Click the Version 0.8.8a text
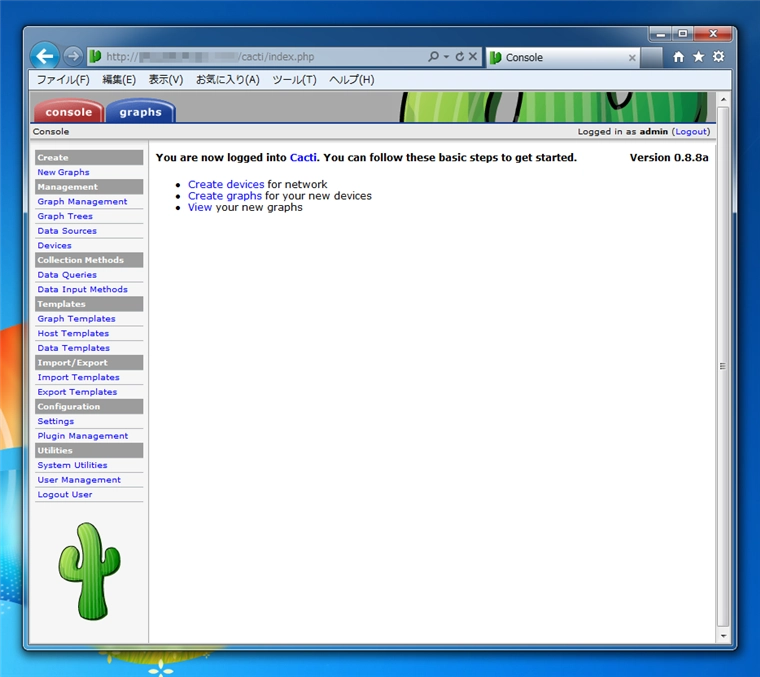 pyautogui.click(x=669, y=157)
